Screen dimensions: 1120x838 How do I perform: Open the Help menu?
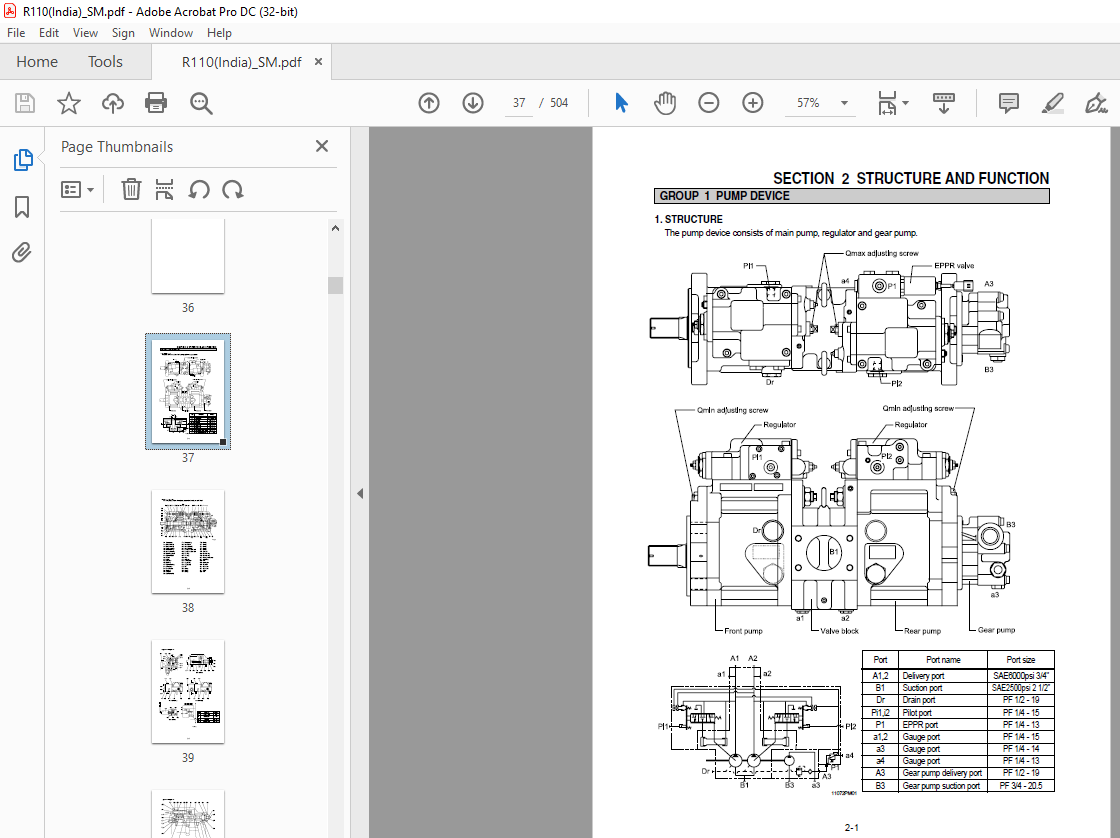point(219,33)
